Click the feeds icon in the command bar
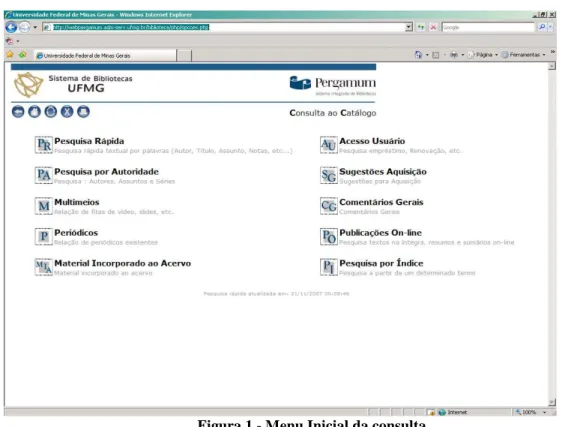 [436, 55]
